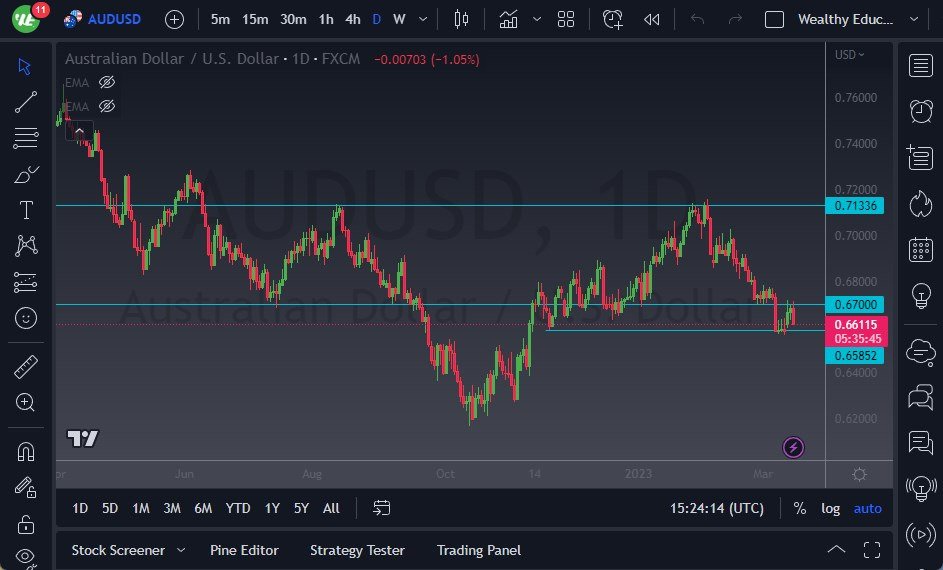Toggle log scale mode

[831, 508]
